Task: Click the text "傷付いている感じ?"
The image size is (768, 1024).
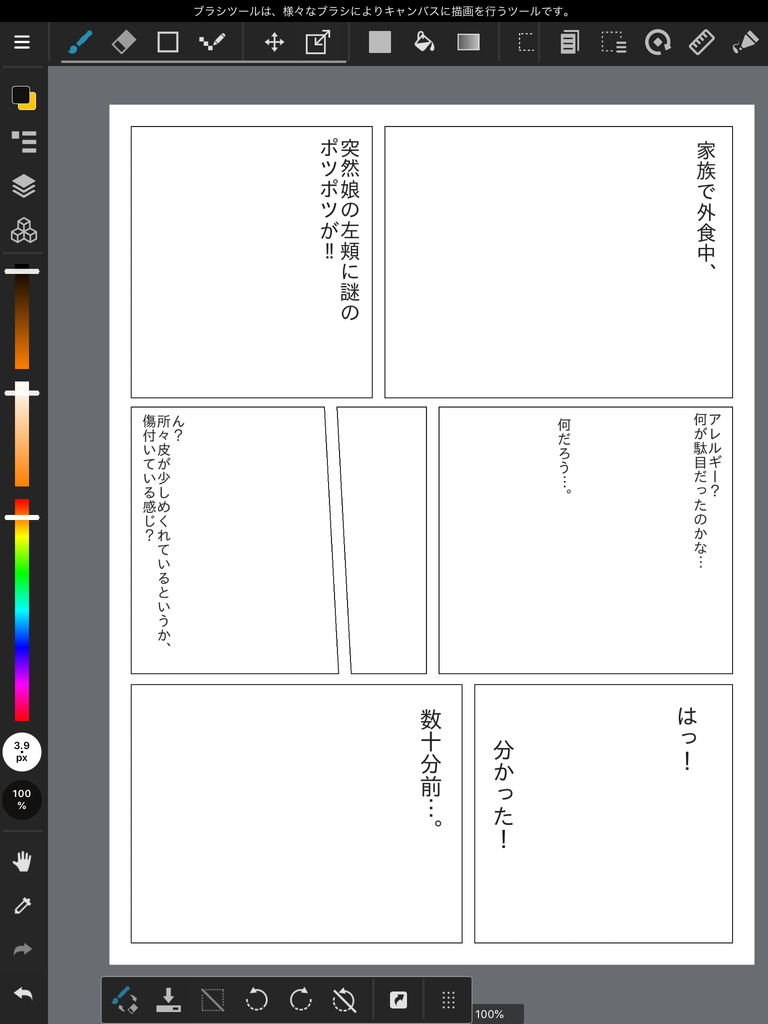Action: click(x=149, y=479)
